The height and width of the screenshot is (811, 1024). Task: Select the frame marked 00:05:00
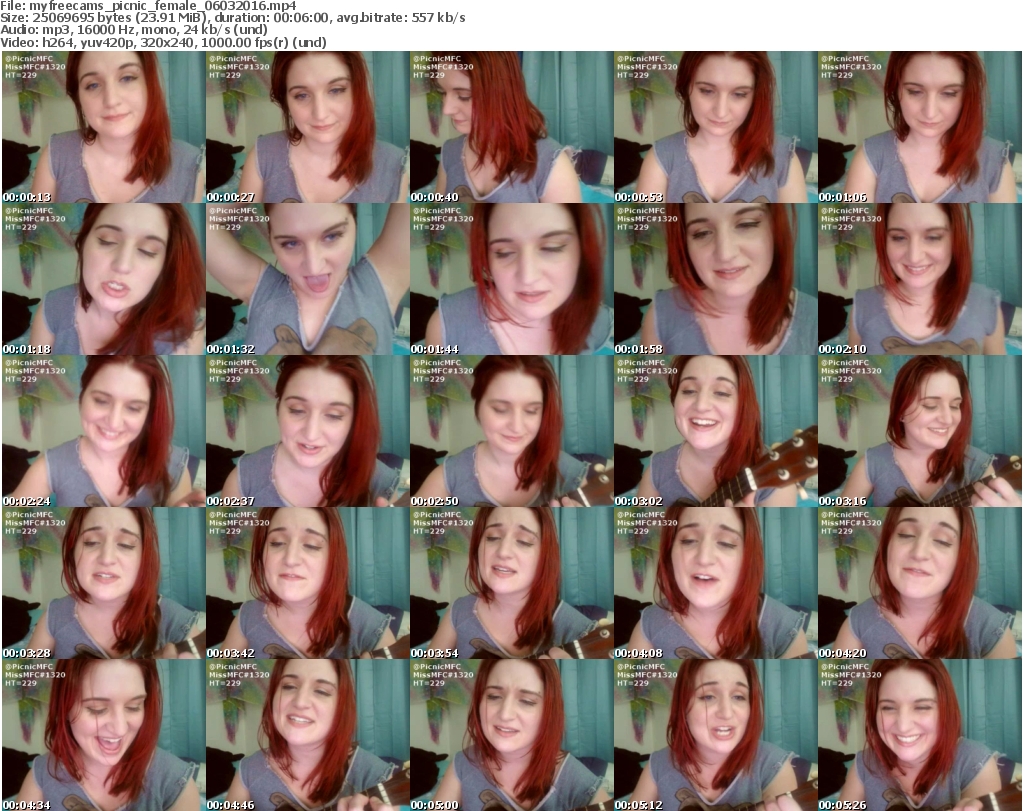pos(511,735)
